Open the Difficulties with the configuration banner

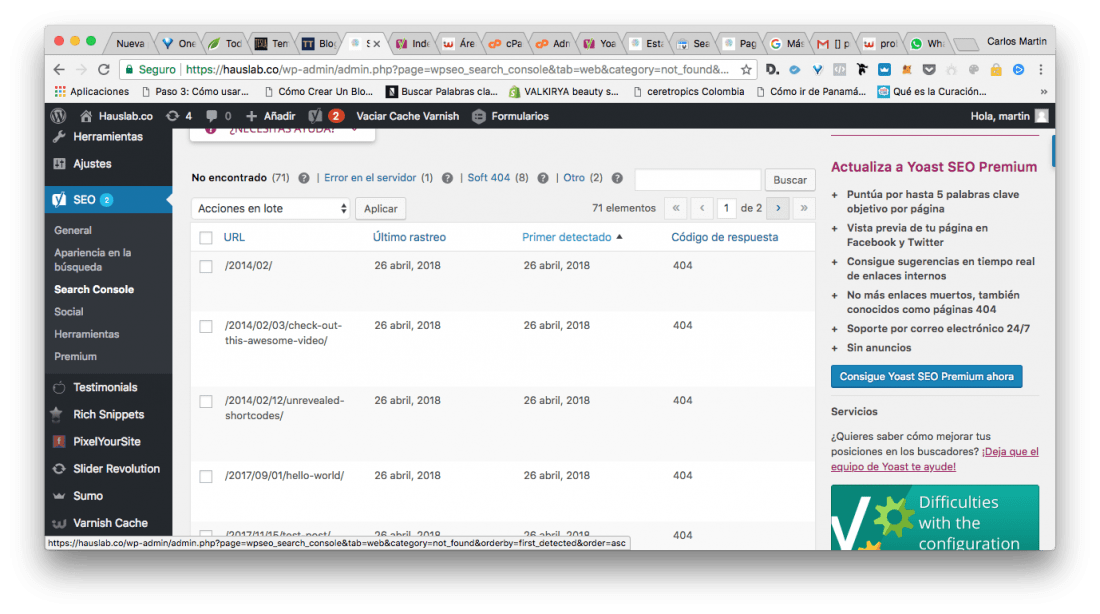point(934,517)
